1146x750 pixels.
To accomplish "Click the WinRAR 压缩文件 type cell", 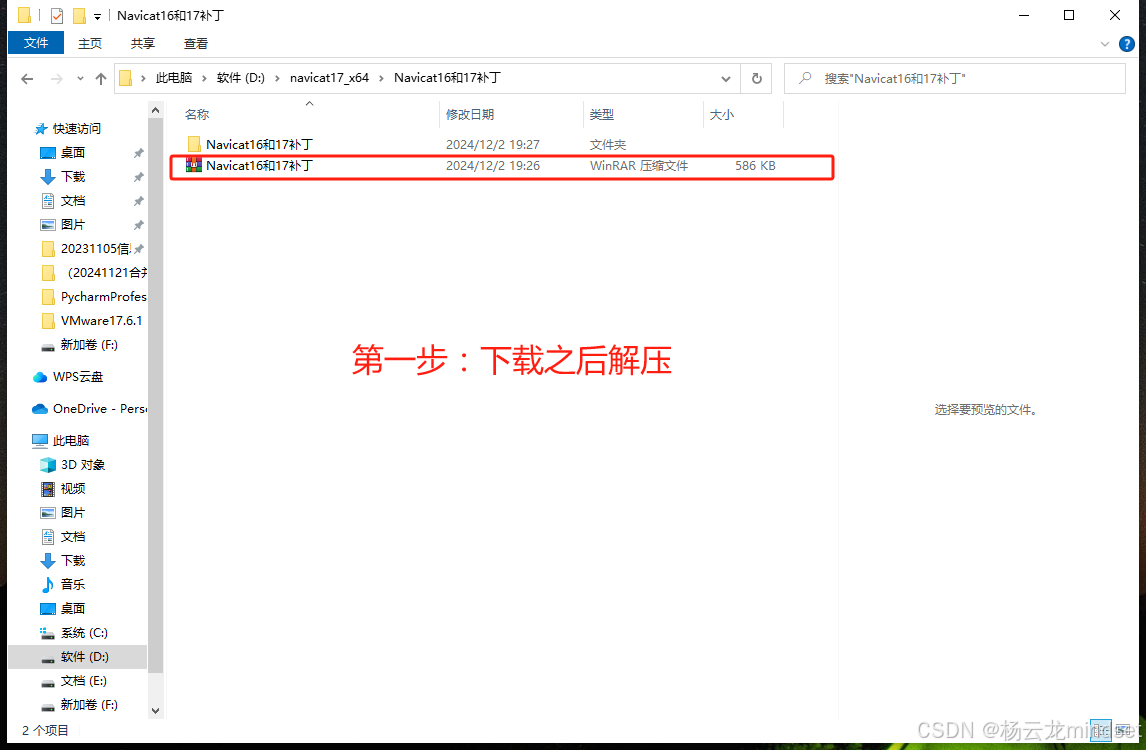I will tap(639, 166).
